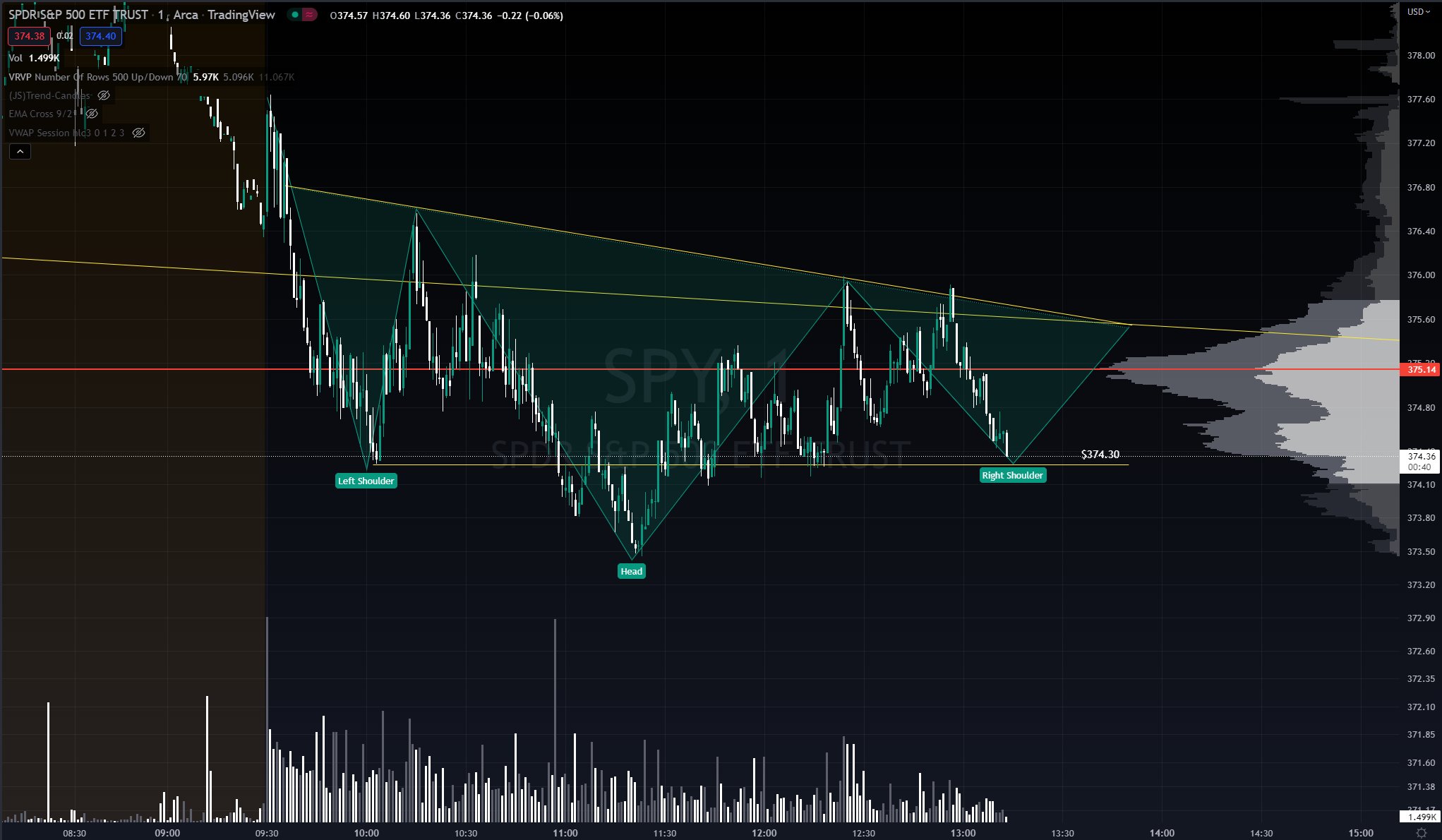Click the Vol 1.499K volume legend entry
Screen dimensions: 1442x840
coord(34,58)
